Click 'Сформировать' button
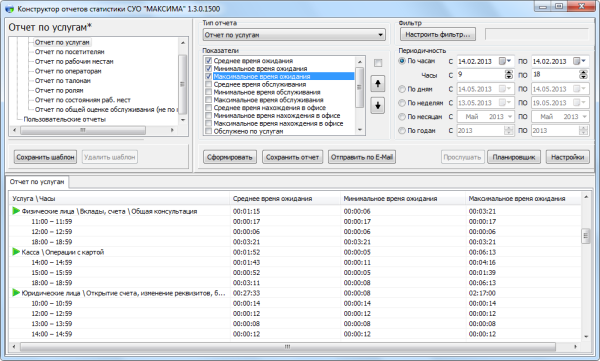 point(230,157)
